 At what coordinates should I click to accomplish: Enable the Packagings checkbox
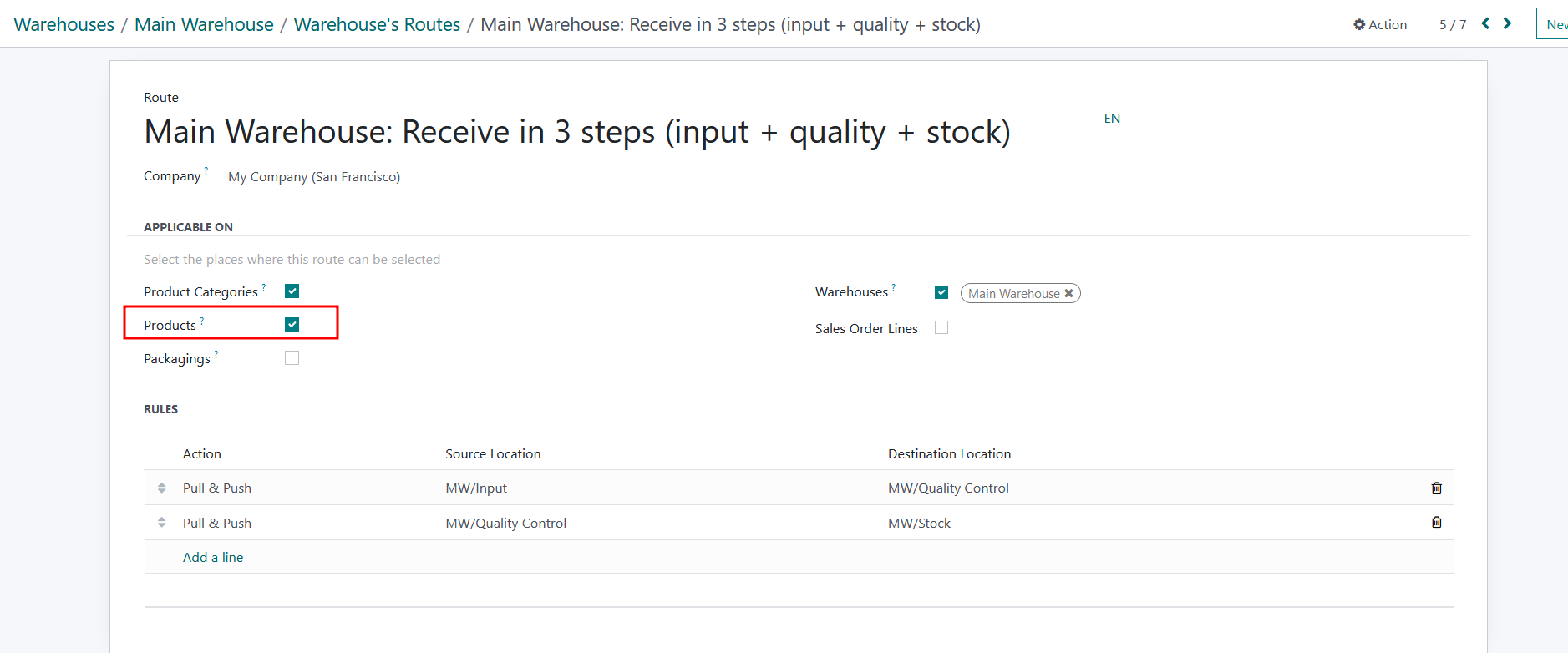pyautogui.click(x=292, y=358)
